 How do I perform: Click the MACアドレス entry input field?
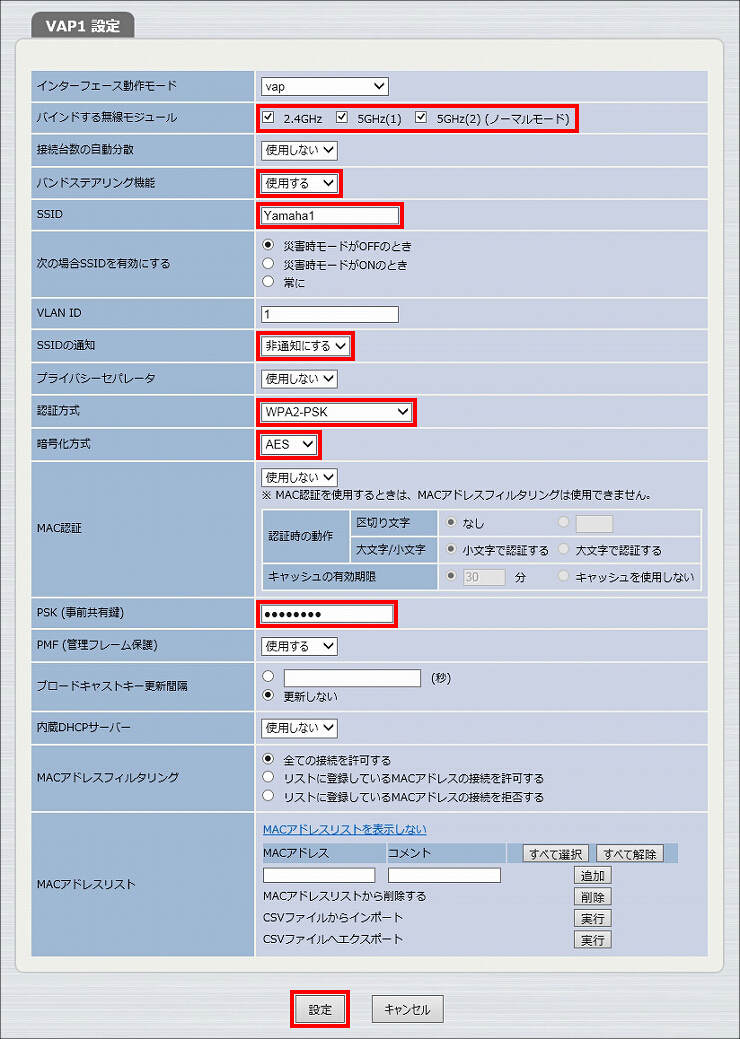click(x=319, y=875)
